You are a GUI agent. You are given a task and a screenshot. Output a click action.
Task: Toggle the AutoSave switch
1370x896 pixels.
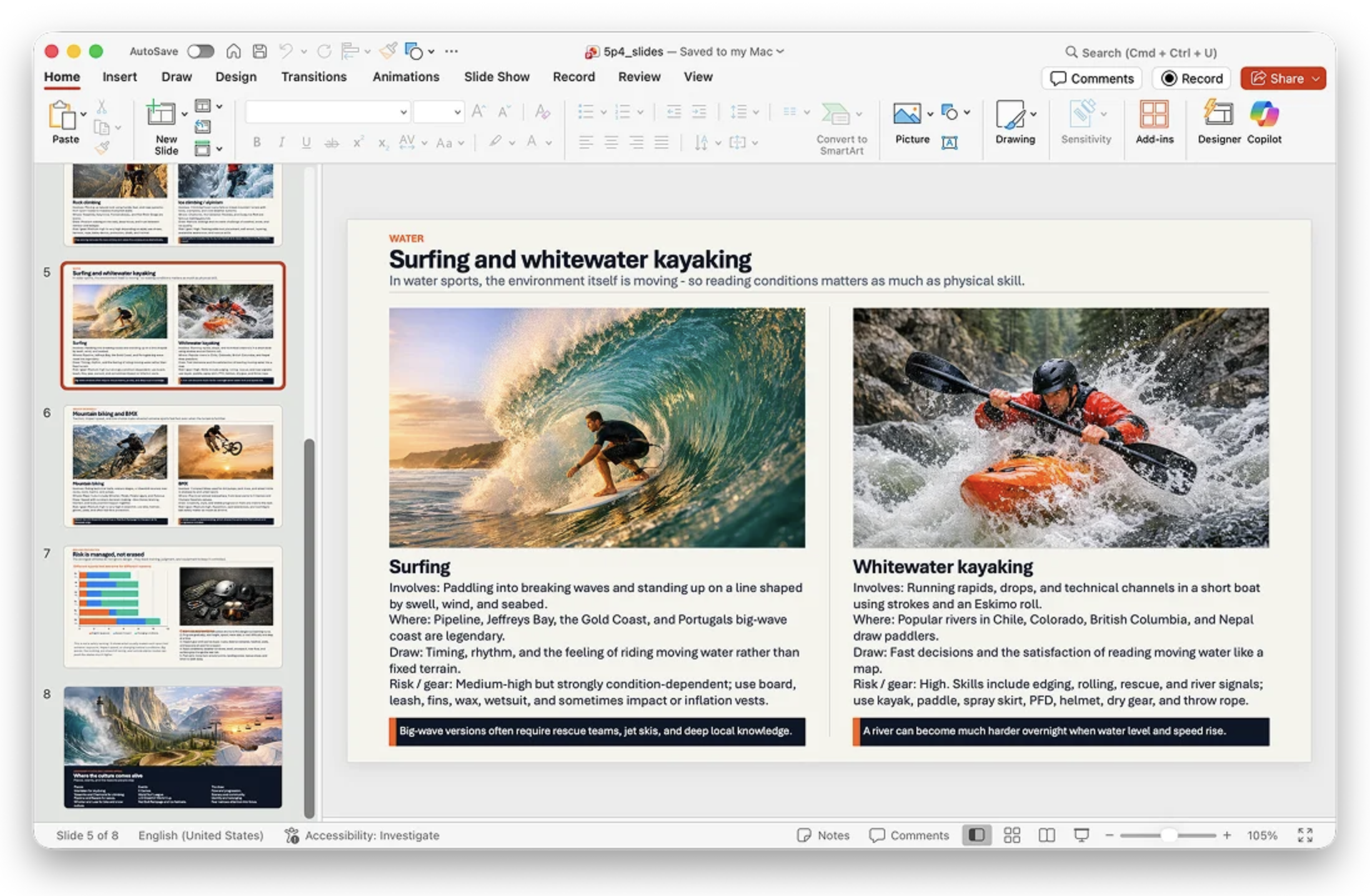click(201, 51)
